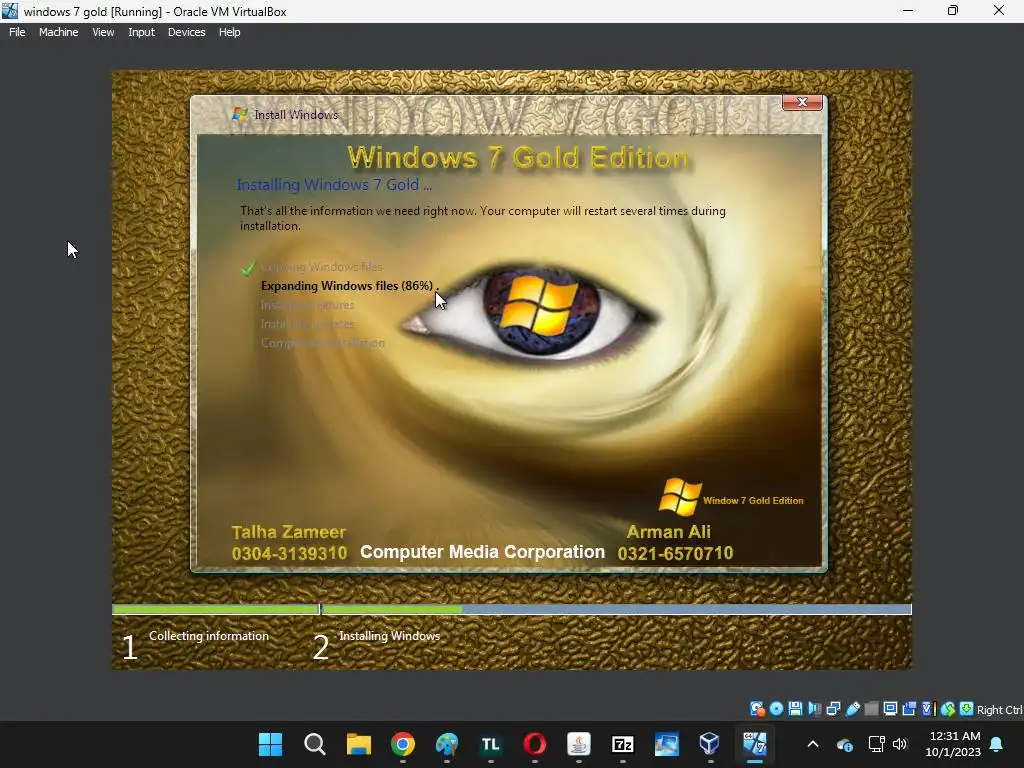
Task: Click the mouse integration status icon
Action: click(x=948, y=709)
